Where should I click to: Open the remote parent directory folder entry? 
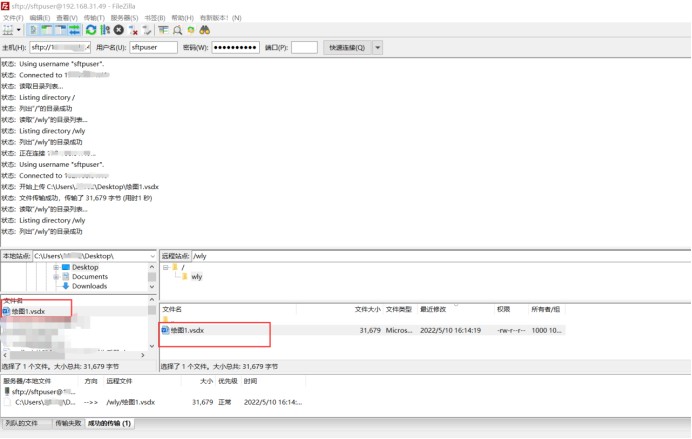[x=166, y=319]
